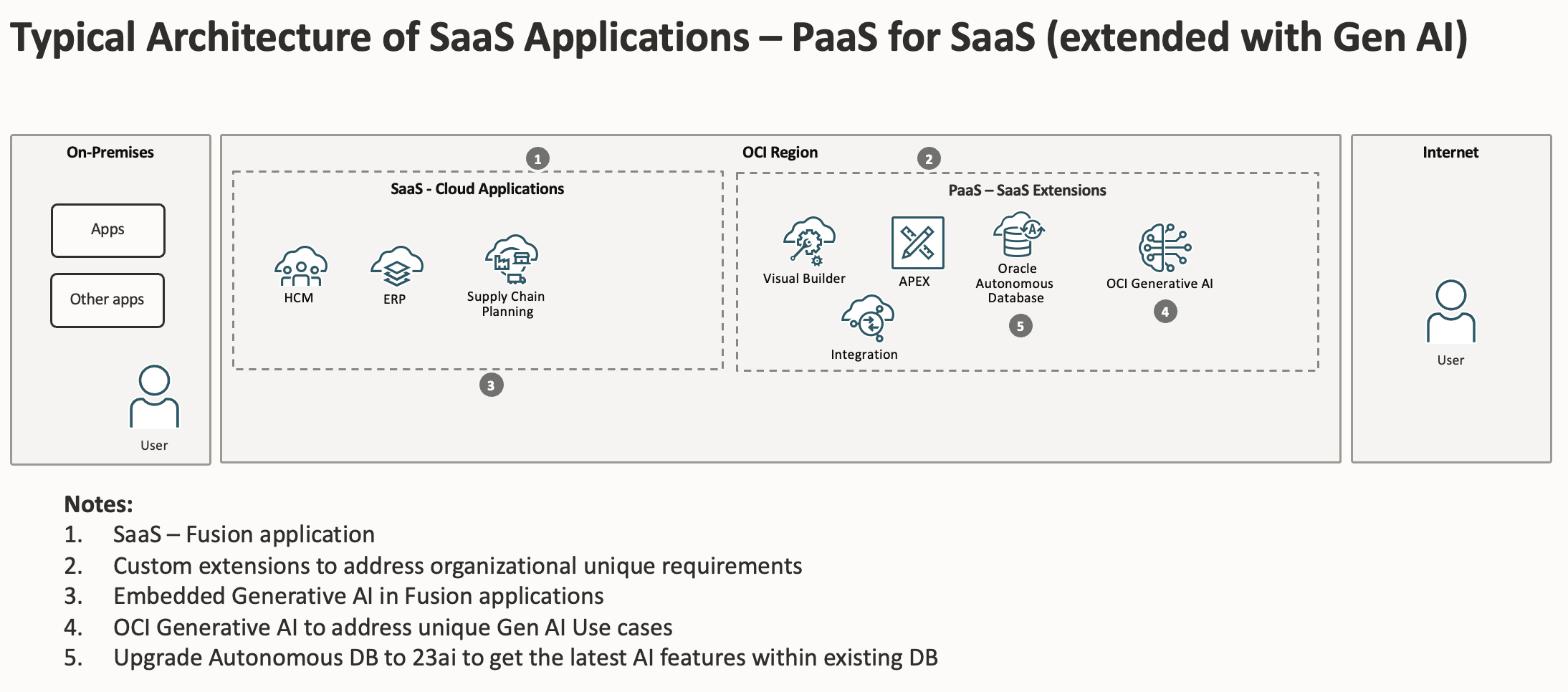
Task: Click the 'Visual Builder' text label
Action: point(804,279)
